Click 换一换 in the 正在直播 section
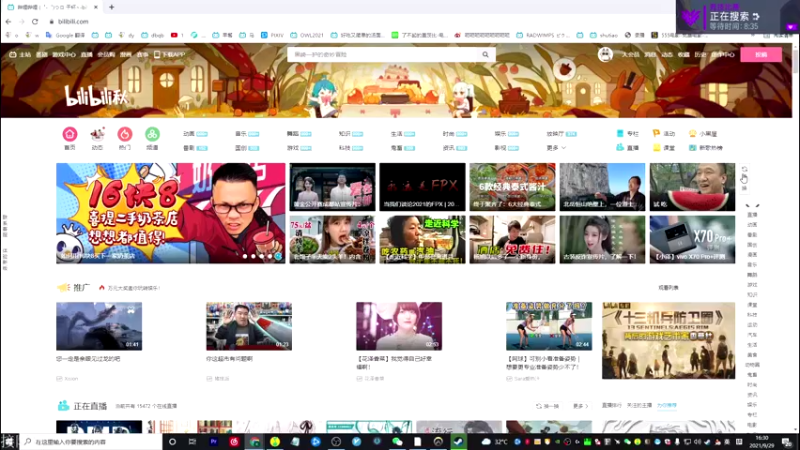The height and width of the screenshot is (450, 800). click(x=547, y=406)
